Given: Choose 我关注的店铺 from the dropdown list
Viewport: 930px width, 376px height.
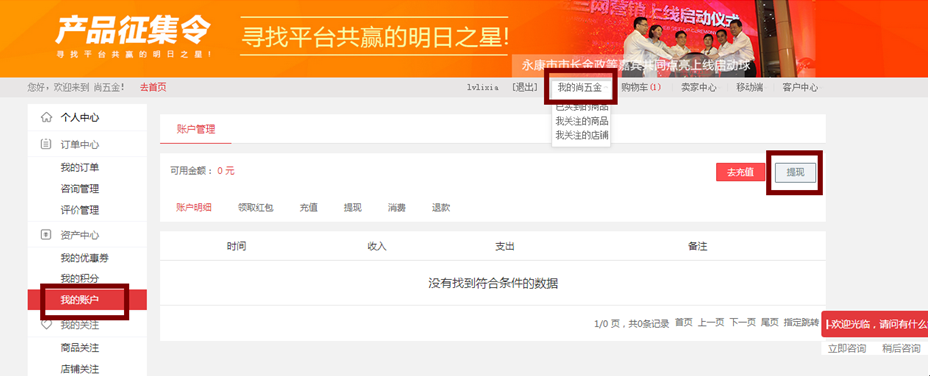Looking at the screenshot, I should point(582,135).
